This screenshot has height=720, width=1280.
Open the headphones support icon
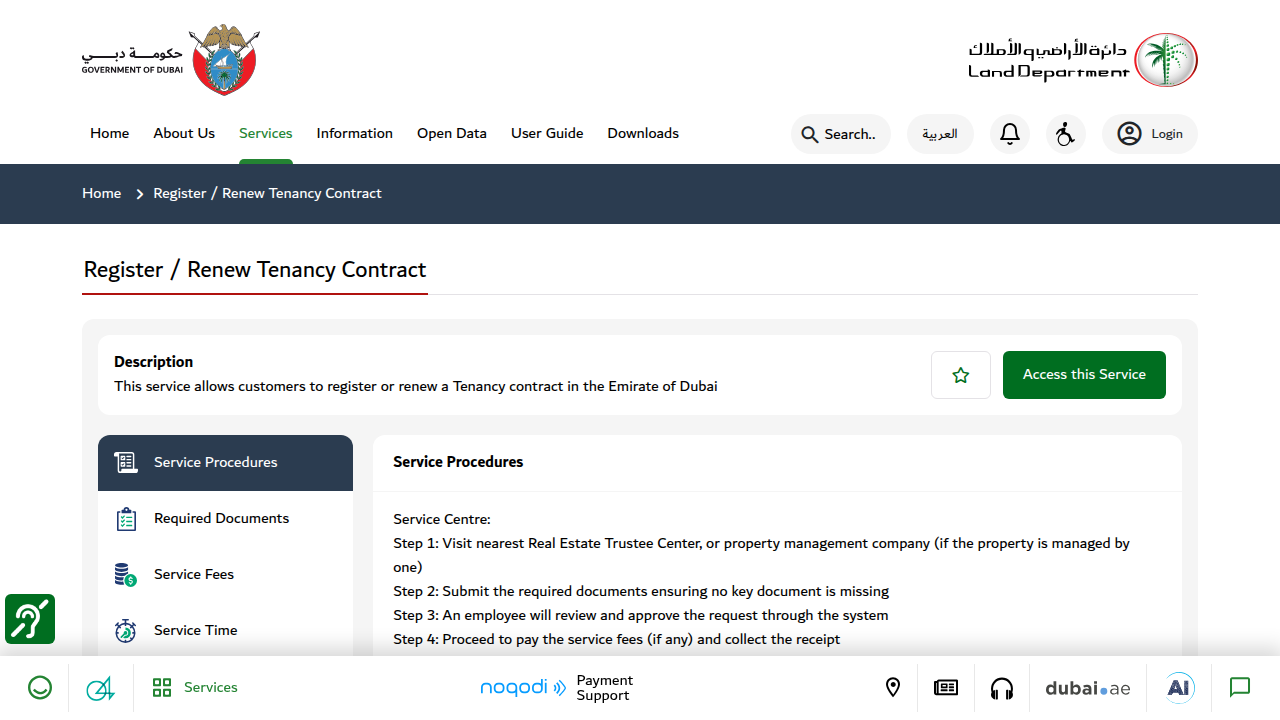coord(1002,688)
